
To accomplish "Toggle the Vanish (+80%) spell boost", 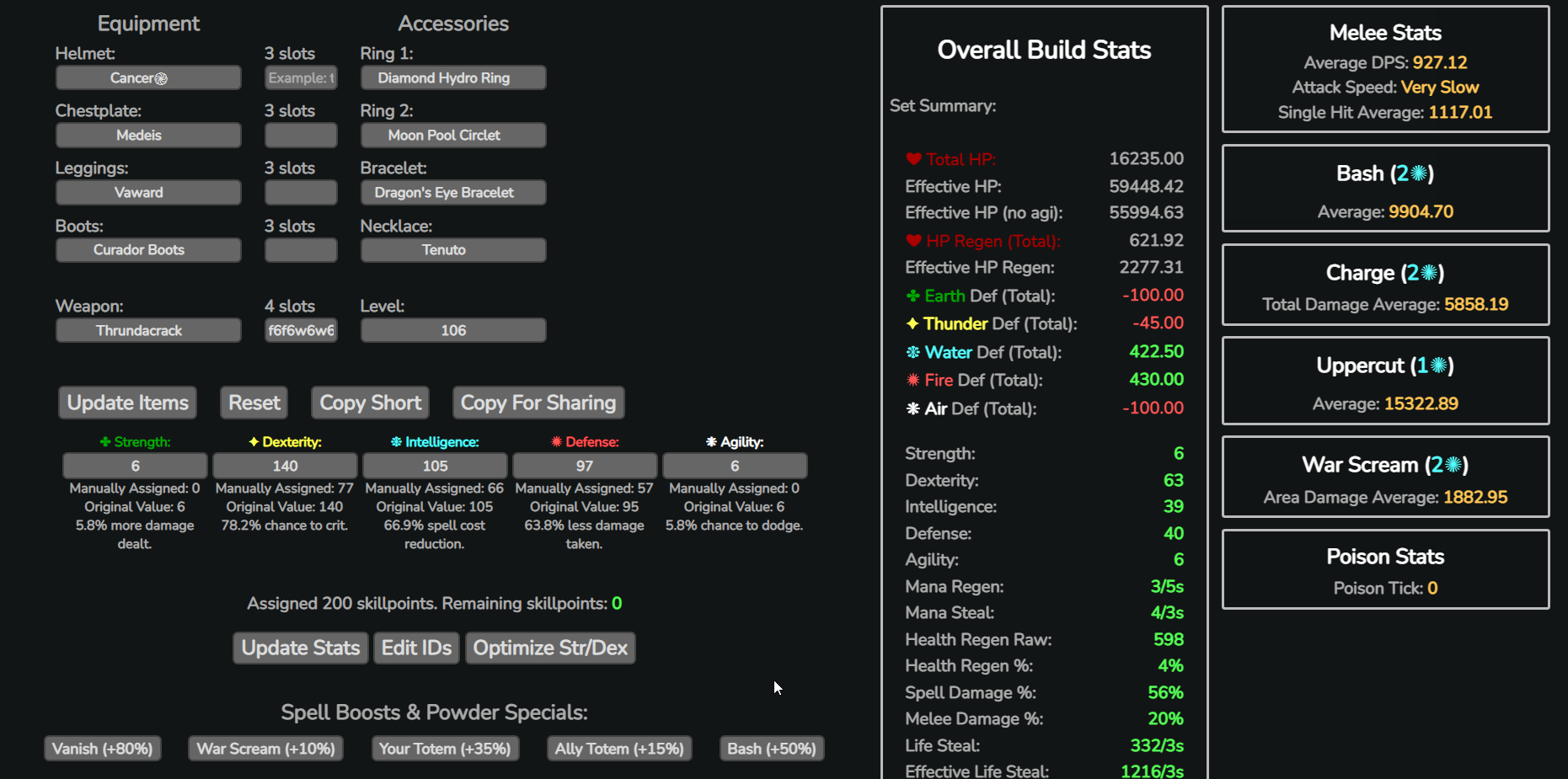I will click(103, 749).
